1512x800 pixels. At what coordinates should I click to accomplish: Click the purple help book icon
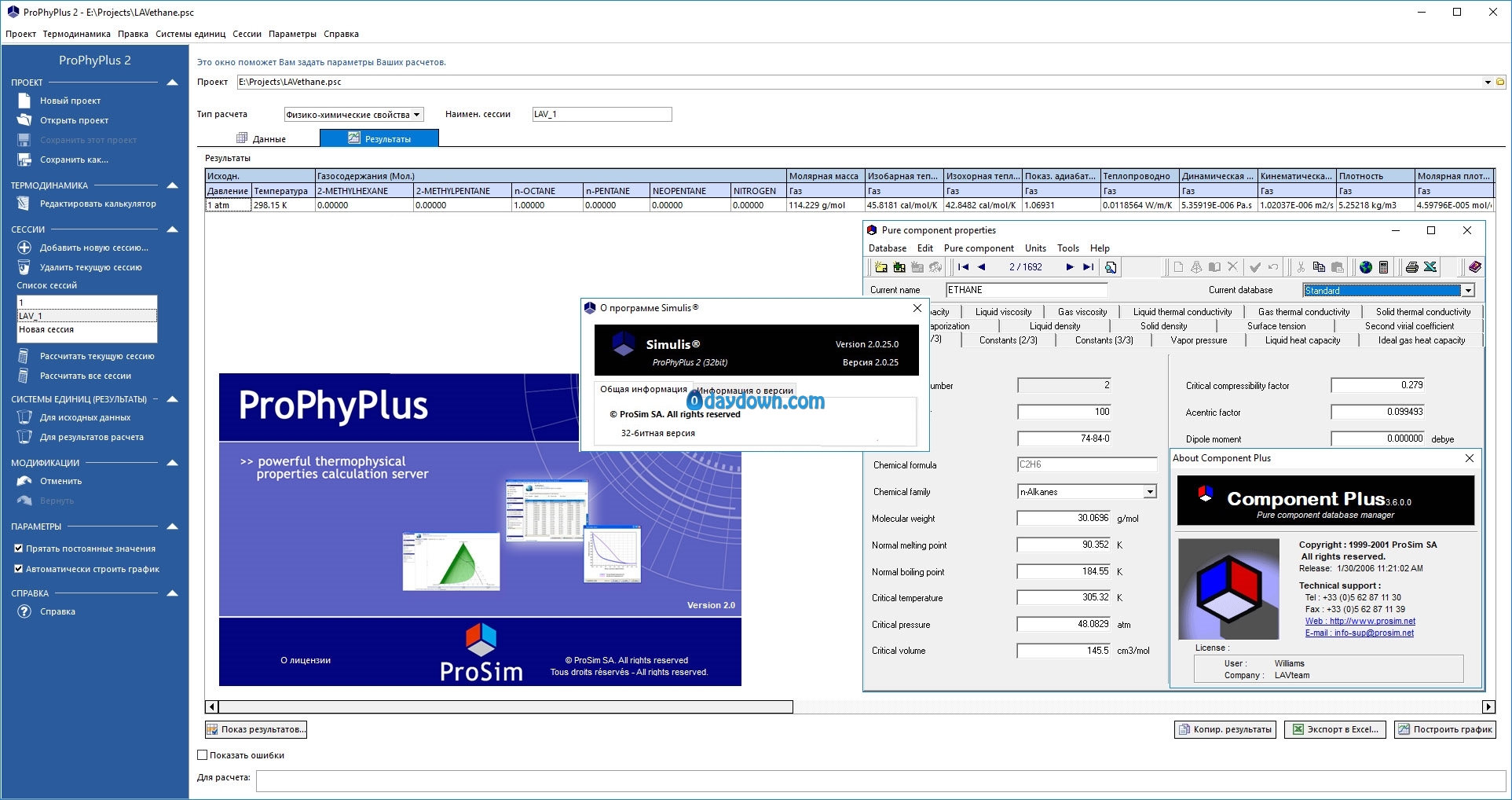pyautogui.click(x=1474, y=267)
